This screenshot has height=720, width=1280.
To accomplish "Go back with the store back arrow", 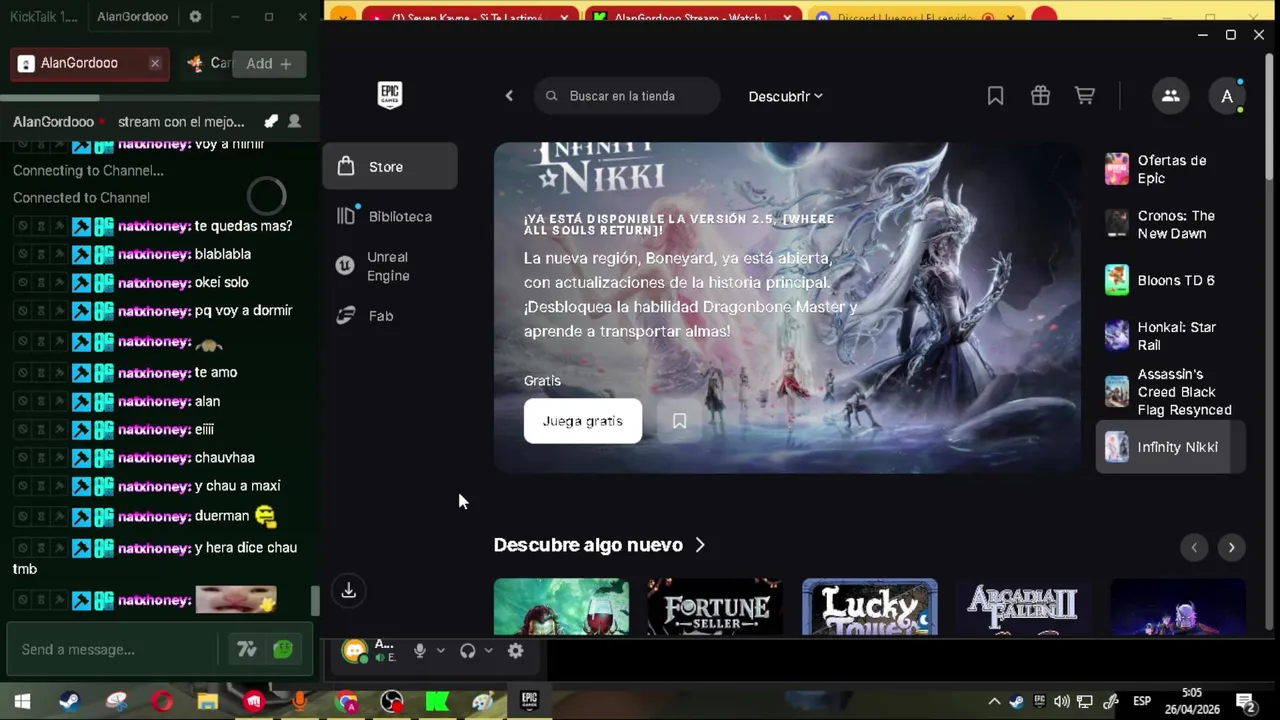I will (509, 96).
